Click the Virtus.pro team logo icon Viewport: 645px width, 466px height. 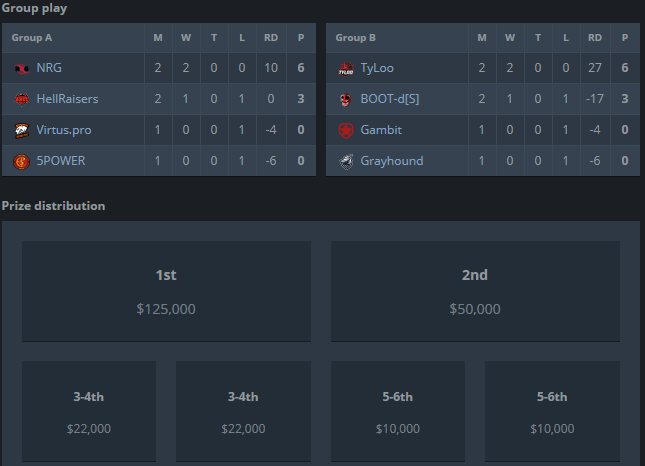click(x=22, y=130)
